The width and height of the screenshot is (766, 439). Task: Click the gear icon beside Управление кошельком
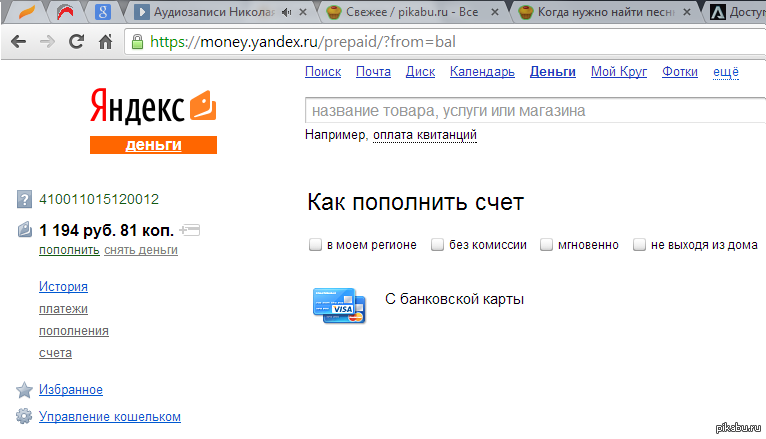(x=23, y=416)
